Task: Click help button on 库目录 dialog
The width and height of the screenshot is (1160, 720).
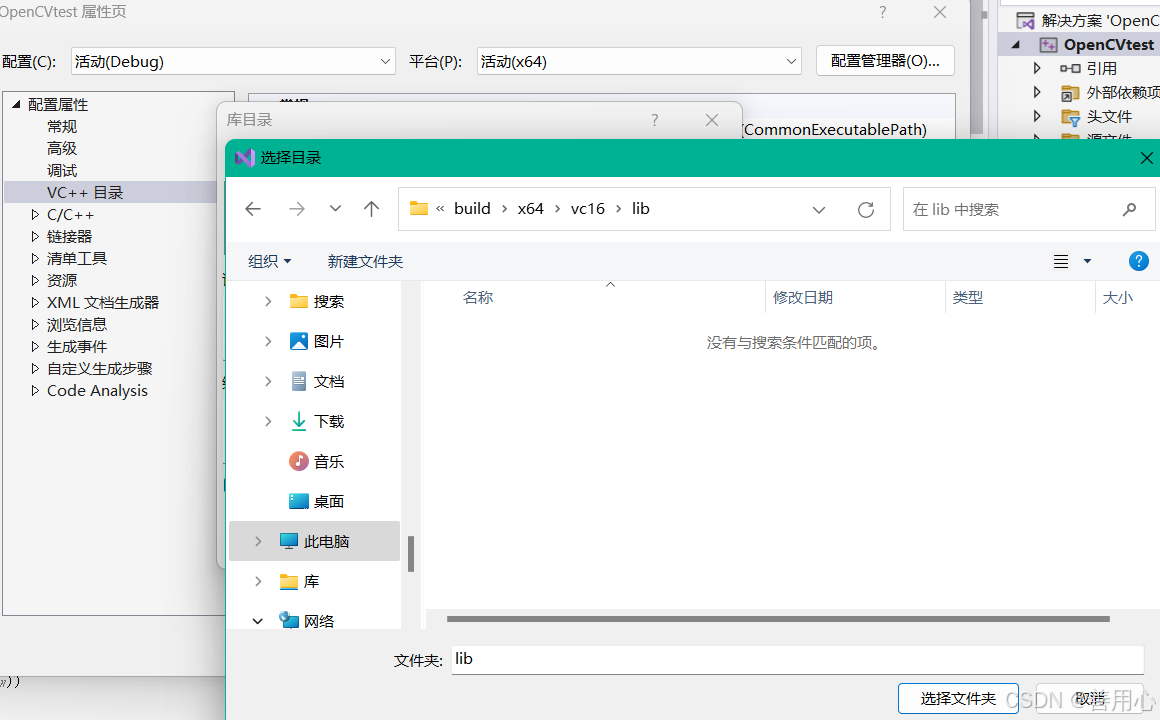Action: pos(655,120)
